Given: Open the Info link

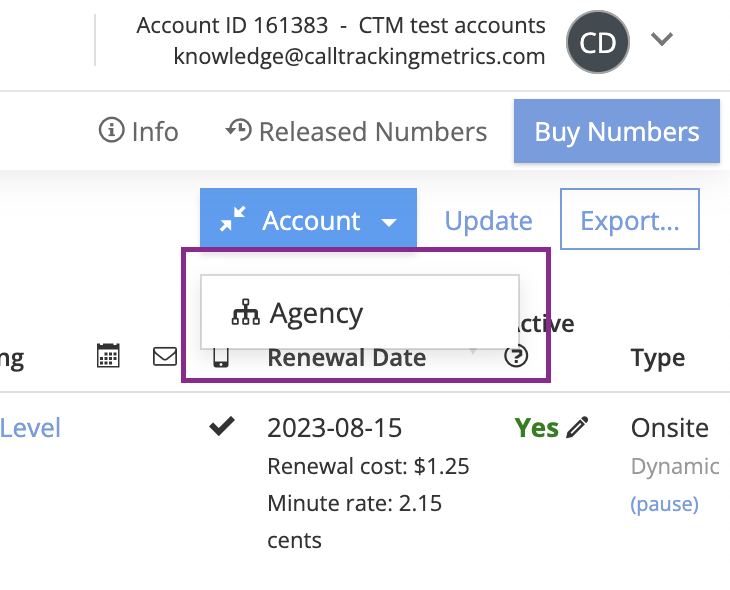Looking at the screenshot, I should 139,131.
